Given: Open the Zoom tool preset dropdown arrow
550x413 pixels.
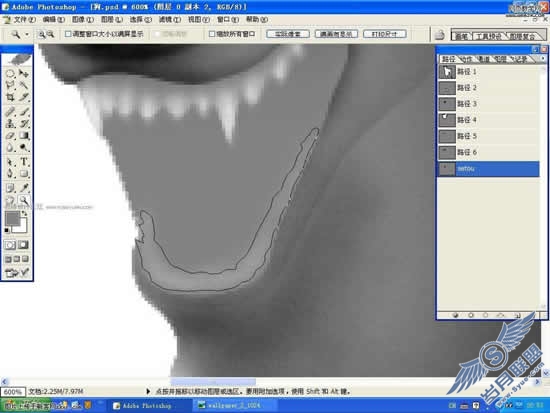Looking at the screenshot, I should tap(27, 34).
